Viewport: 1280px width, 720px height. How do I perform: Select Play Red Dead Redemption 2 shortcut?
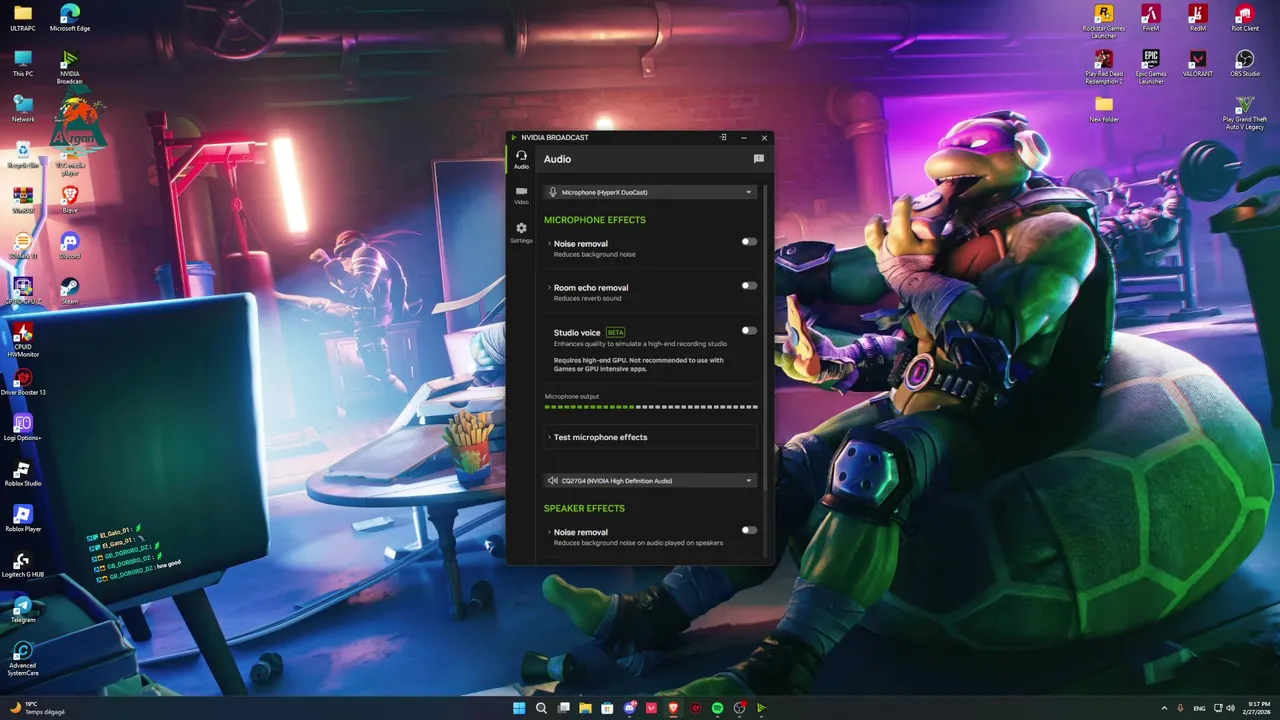(1104, 67)
